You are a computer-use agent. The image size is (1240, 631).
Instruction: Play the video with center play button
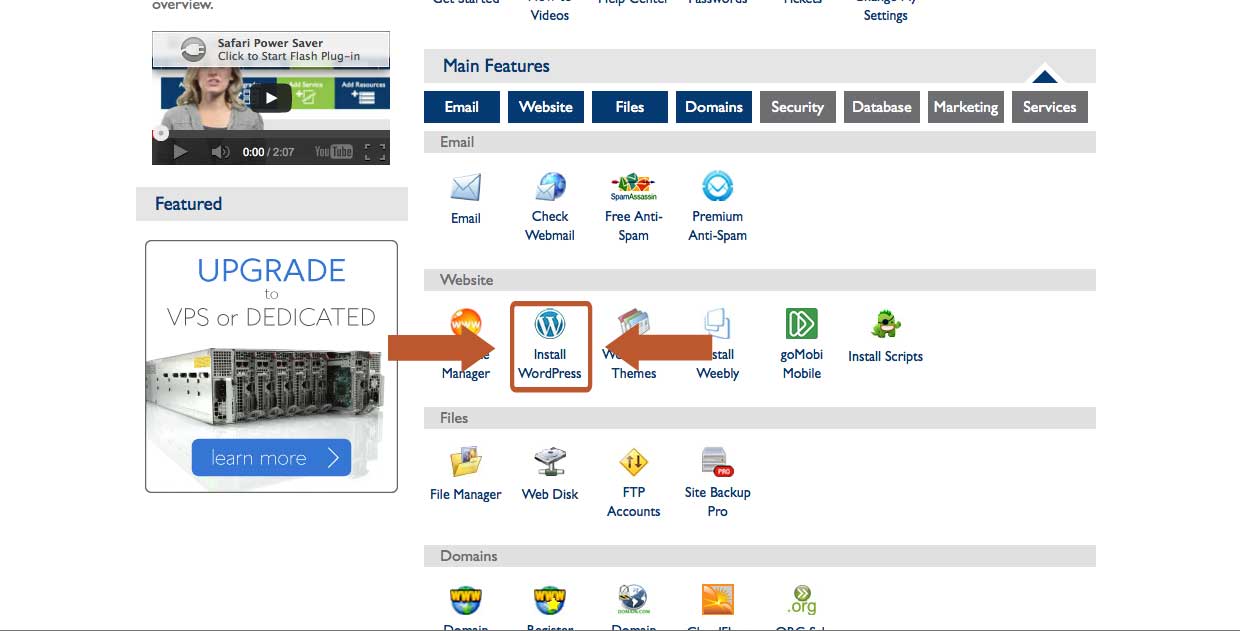[270, 97]
